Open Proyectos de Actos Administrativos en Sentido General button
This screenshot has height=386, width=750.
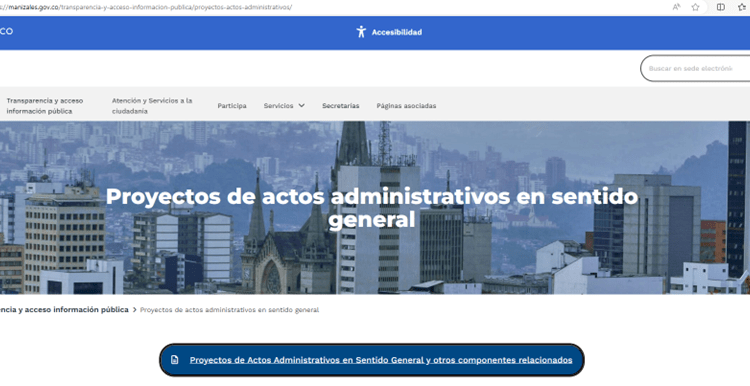point(372,360)
